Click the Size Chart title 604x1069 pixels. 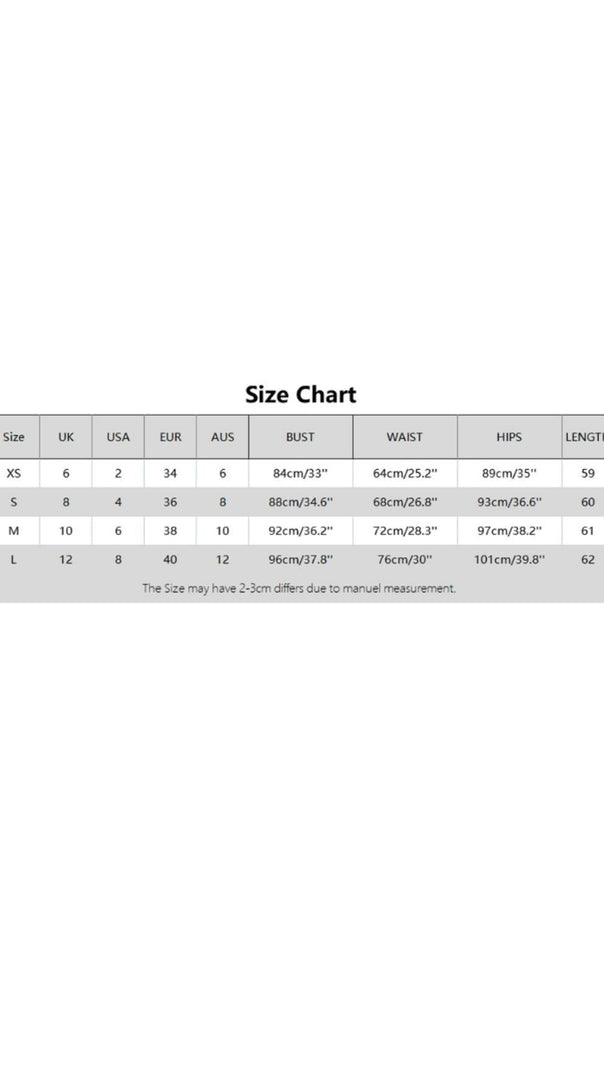click(301, 395)
